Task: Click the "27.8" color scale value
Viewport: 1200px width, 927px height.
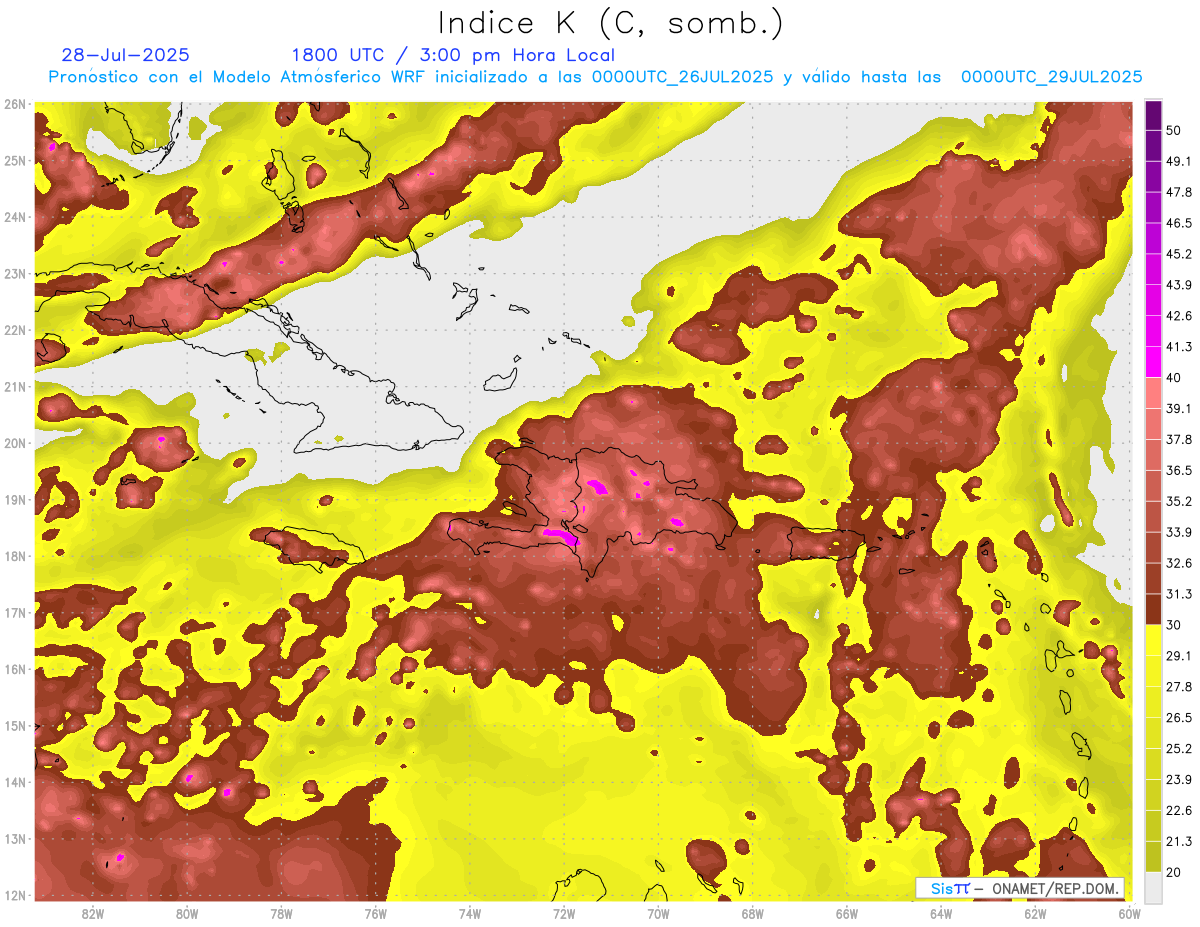Action: [x=1178, y=686]
